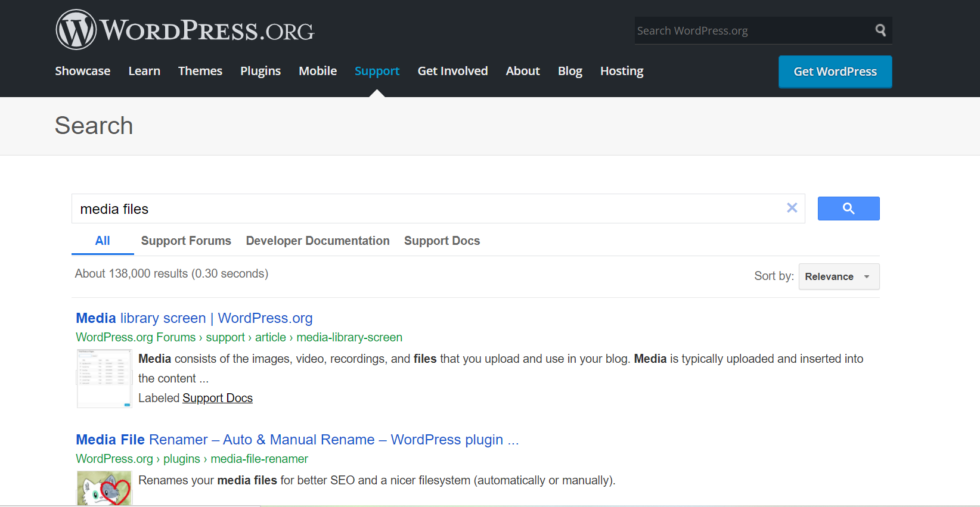
Task: Click the Media library result thumbnail
Action: 104,378
